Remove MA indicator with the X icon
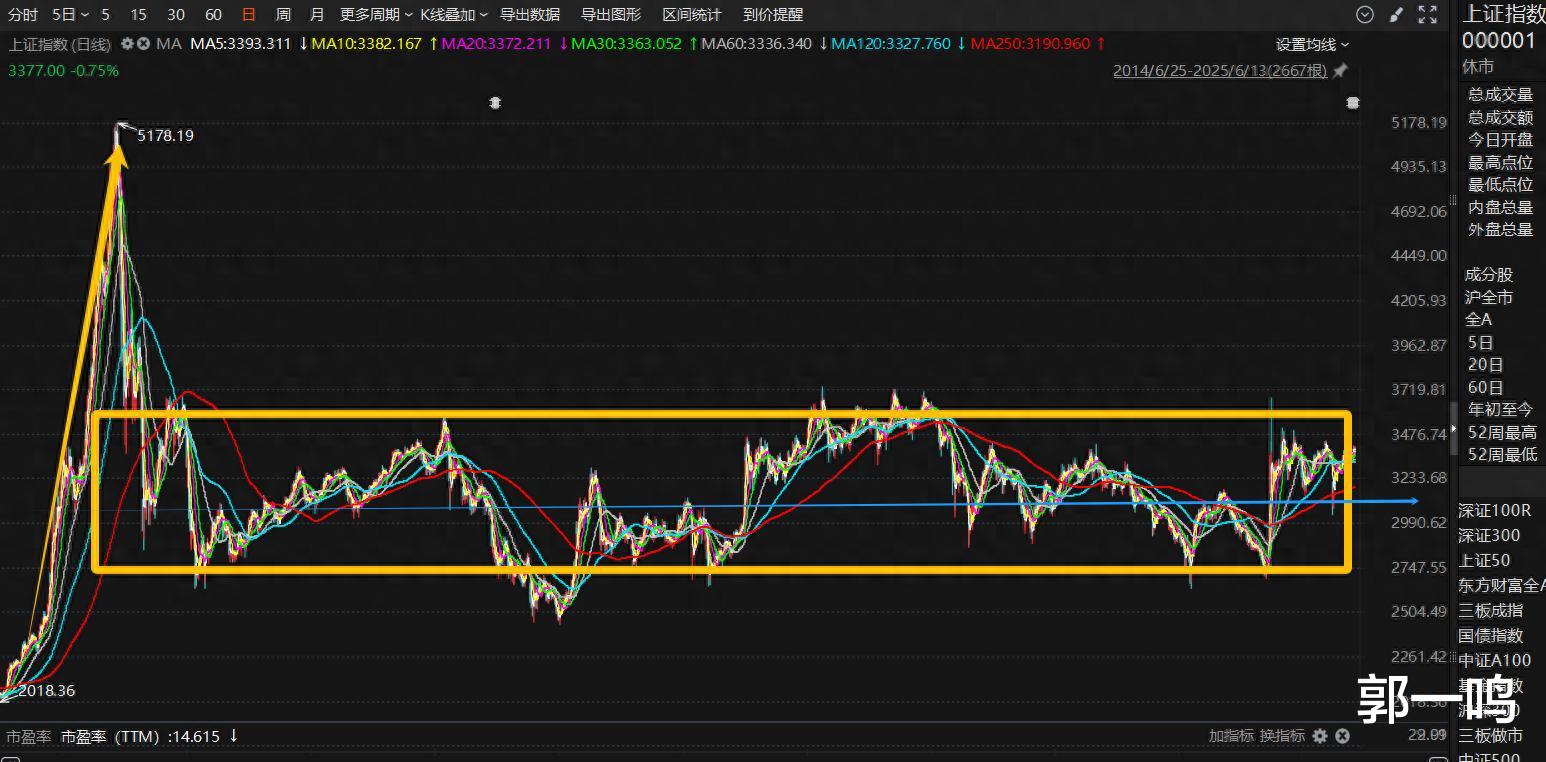 [x=144, y=44]
